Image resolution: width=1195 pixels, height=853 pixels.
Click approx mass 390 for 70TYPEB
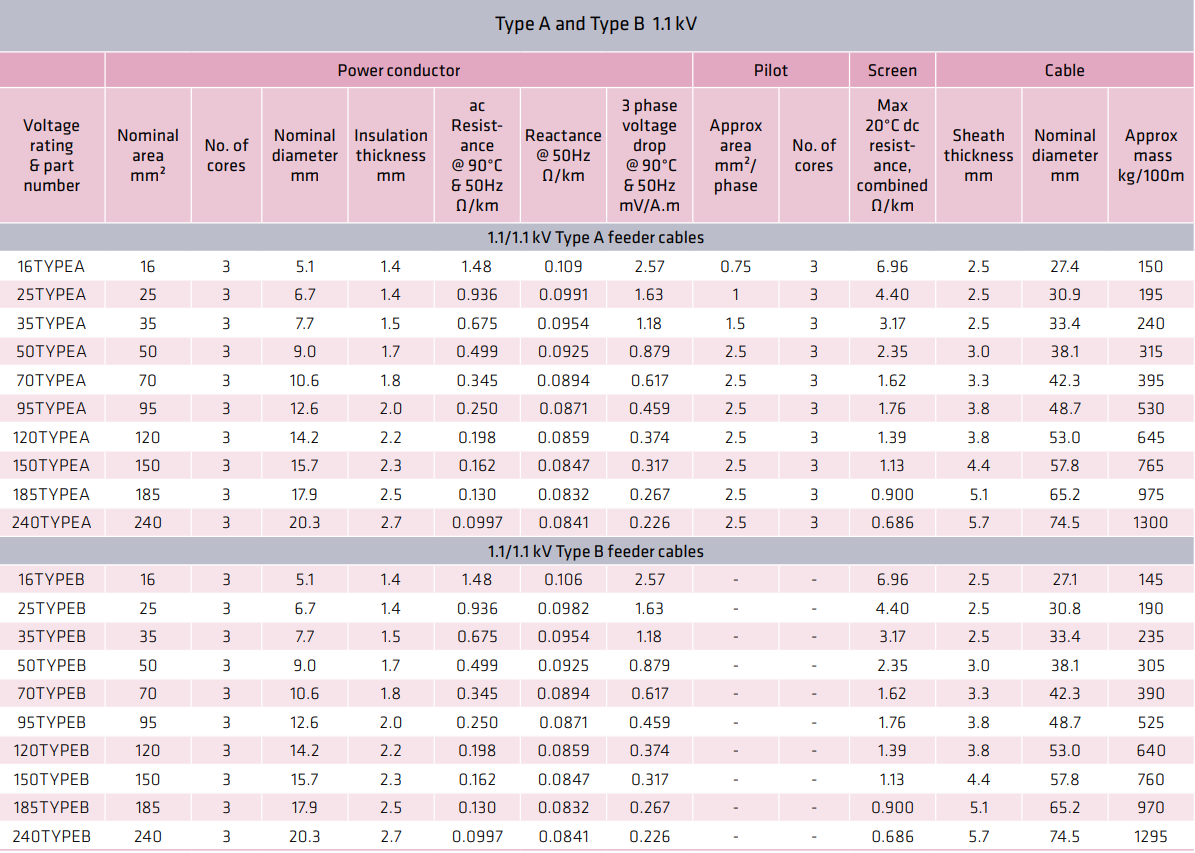point(1151,694)
